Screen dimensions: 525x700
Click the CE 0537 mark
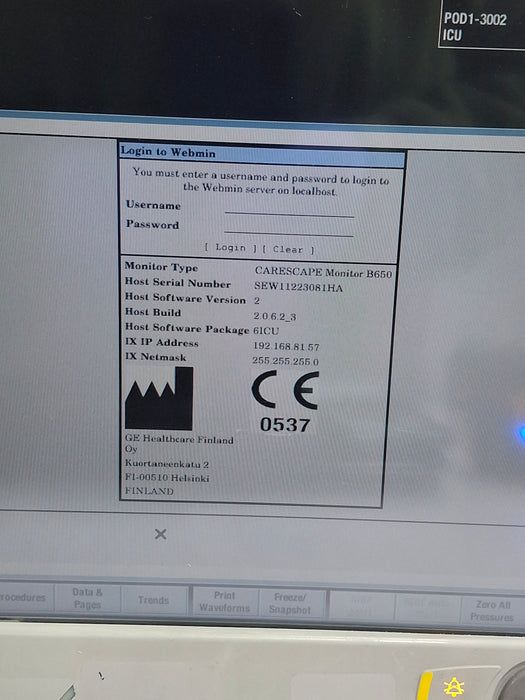click(x=285, y=402)
